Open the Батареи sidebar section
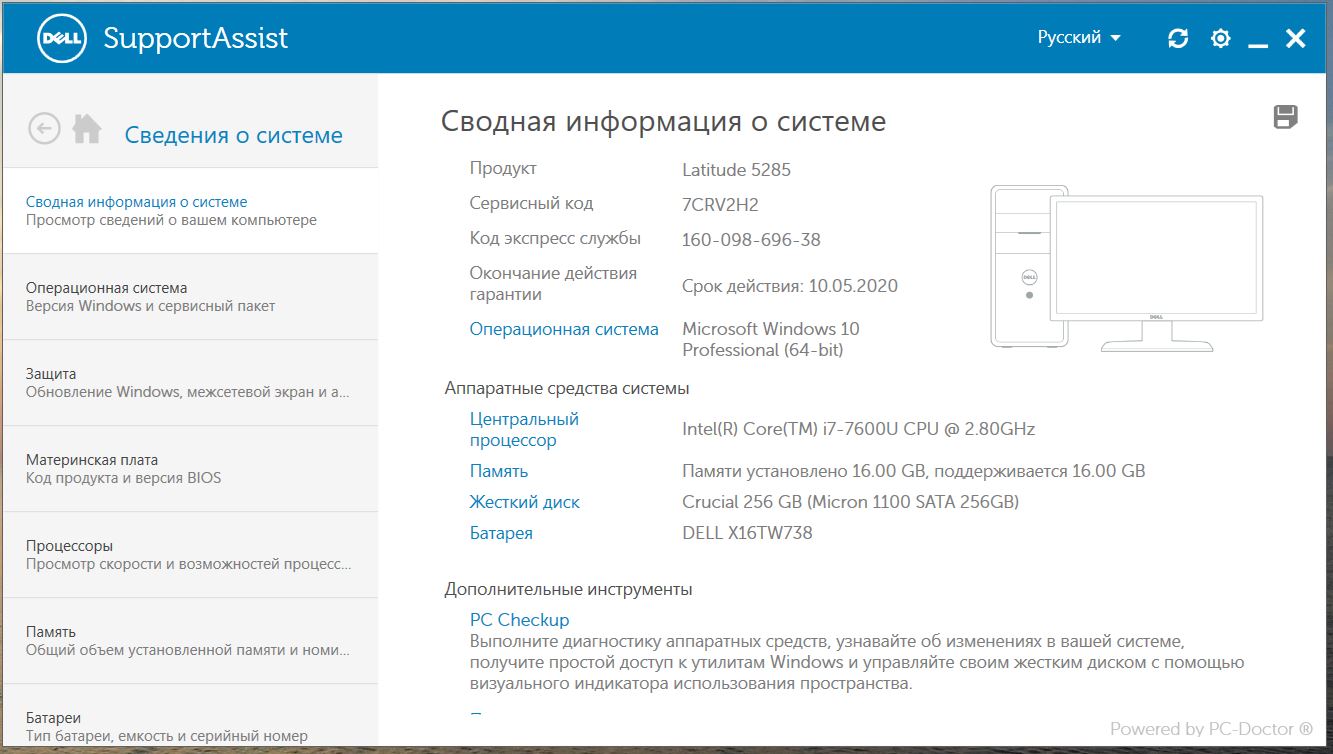The height and width of the screenshot is (754, 1333). [190, 716]
